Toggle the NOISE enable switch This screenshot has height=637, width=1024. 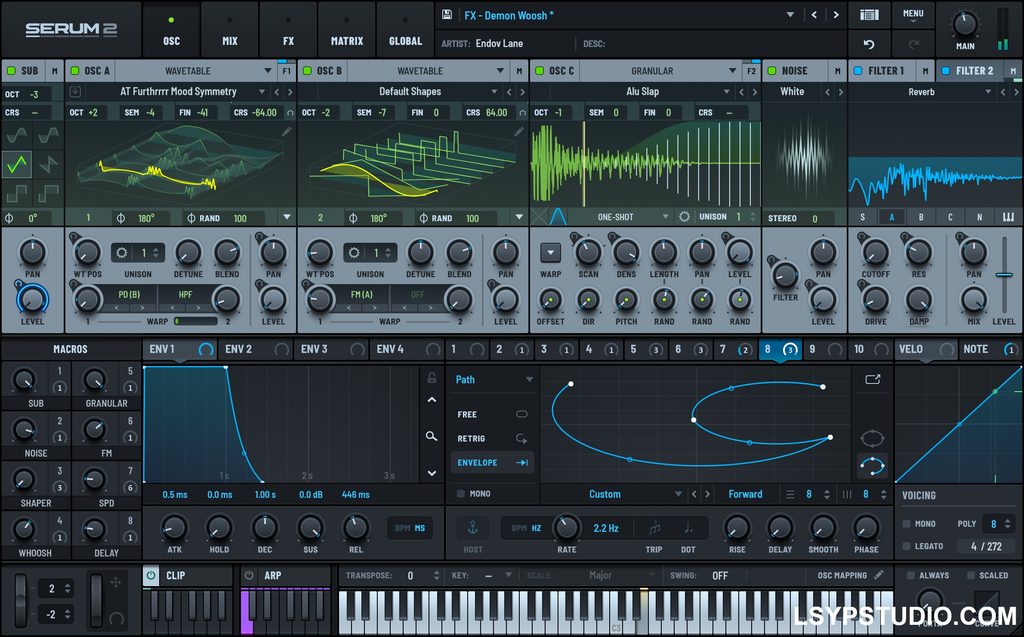coord(772,71)
